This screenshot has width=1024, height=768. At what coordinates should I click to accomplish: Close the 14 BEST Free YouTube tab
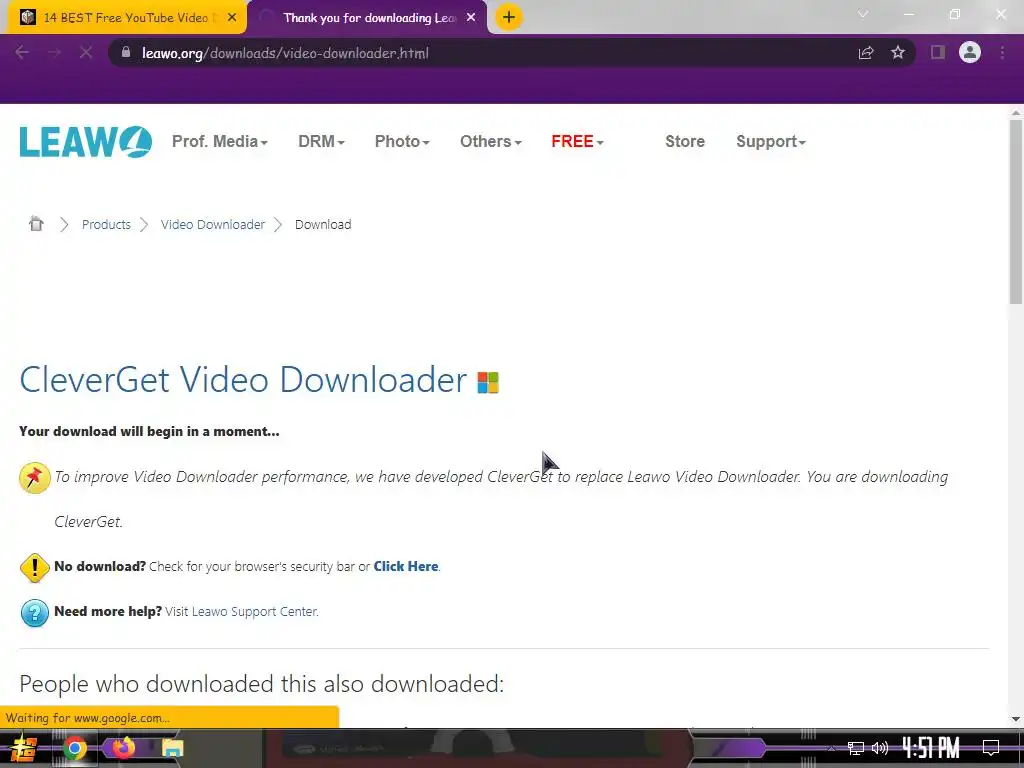(232, 18)
